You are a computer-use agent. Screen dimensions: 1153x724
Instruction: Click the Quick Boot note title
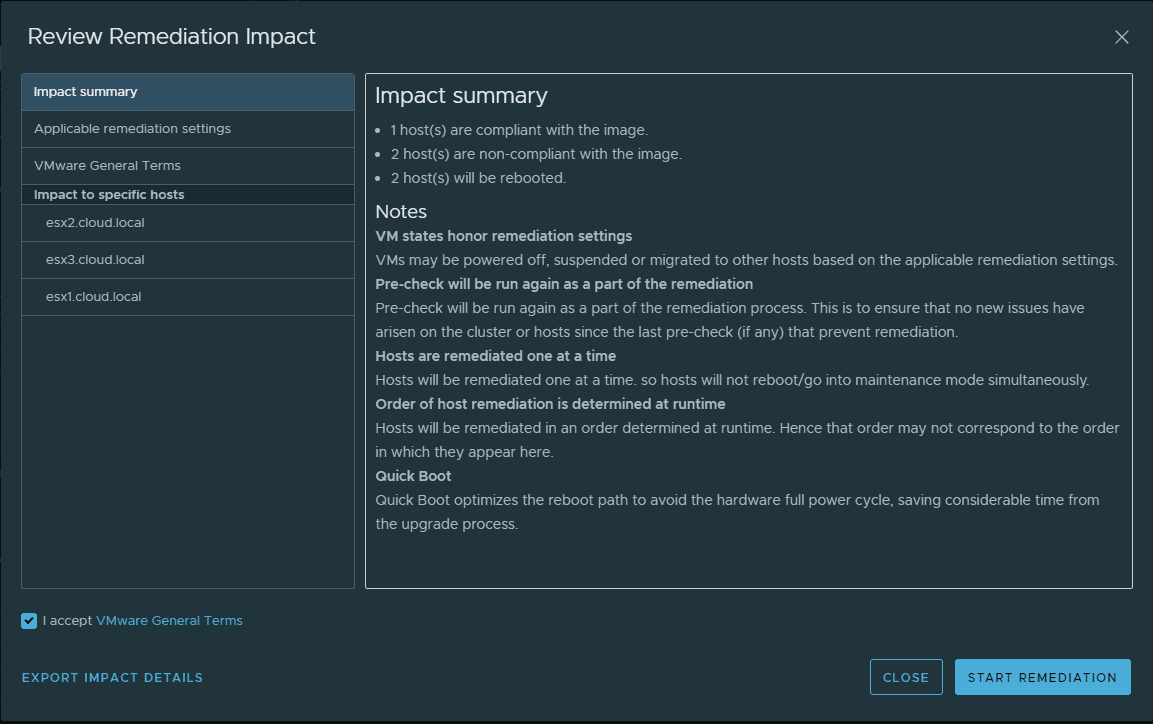coord(413,476)
